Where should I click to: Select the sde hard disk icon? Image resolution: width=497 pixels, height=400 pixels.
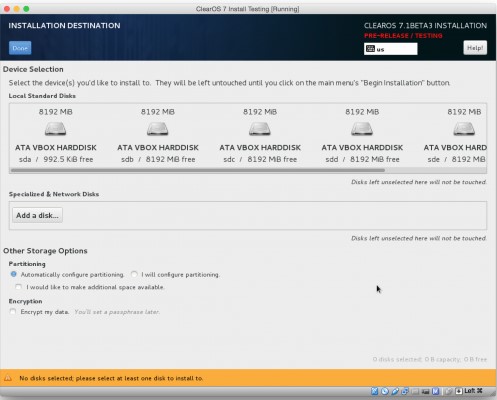coord(464,129)
